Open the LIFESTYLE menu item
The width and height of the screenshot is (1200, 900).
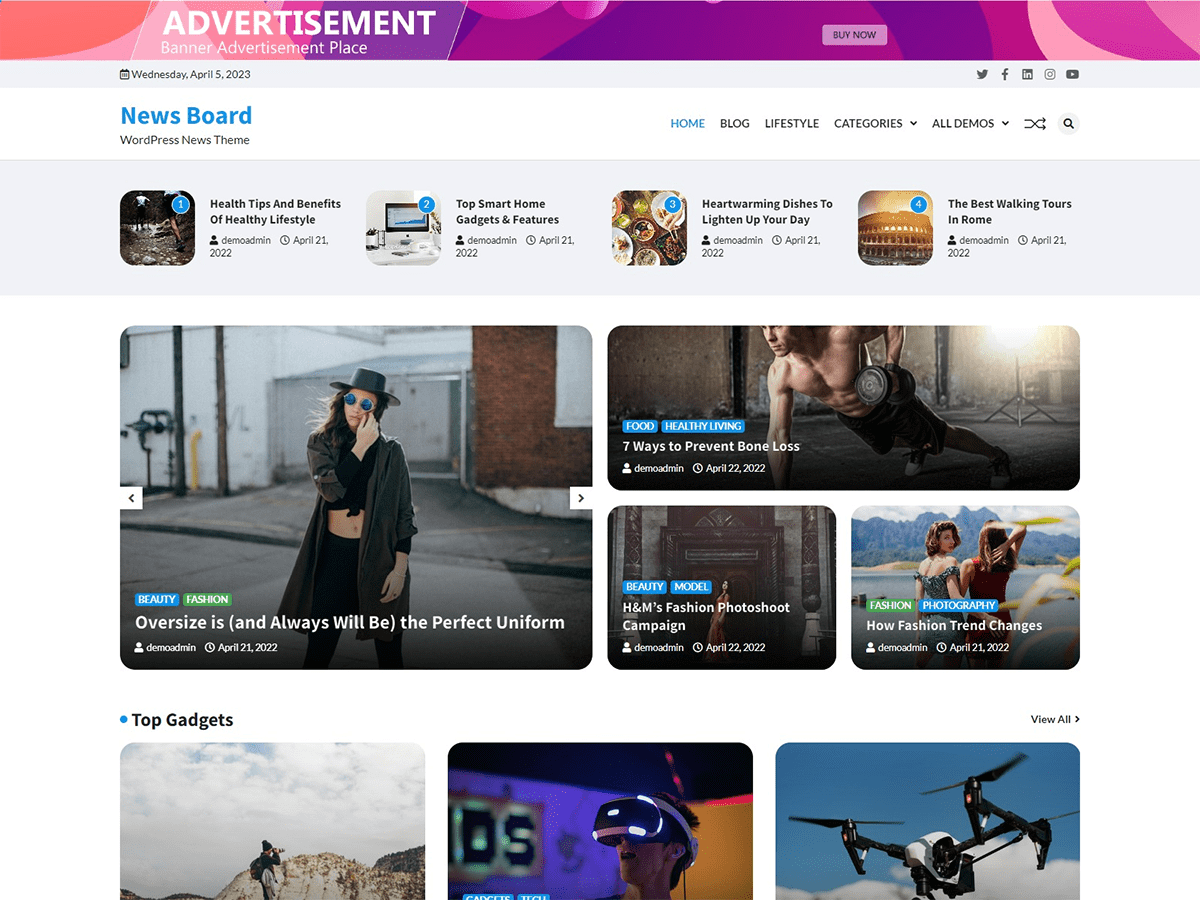[x=791, y=123]
